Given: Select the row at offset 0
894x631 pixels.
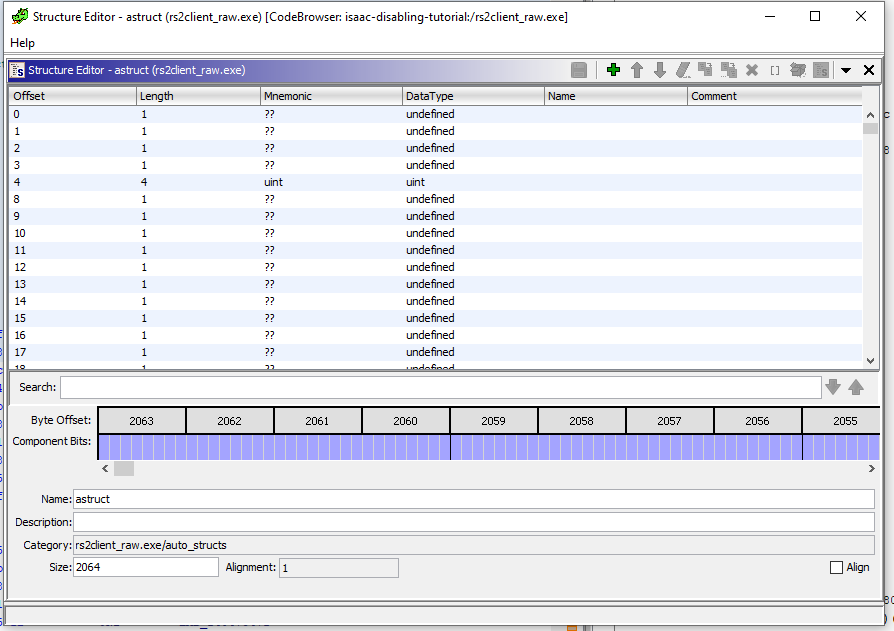Looking at the screenshot, I should click(x=436, y=115).
